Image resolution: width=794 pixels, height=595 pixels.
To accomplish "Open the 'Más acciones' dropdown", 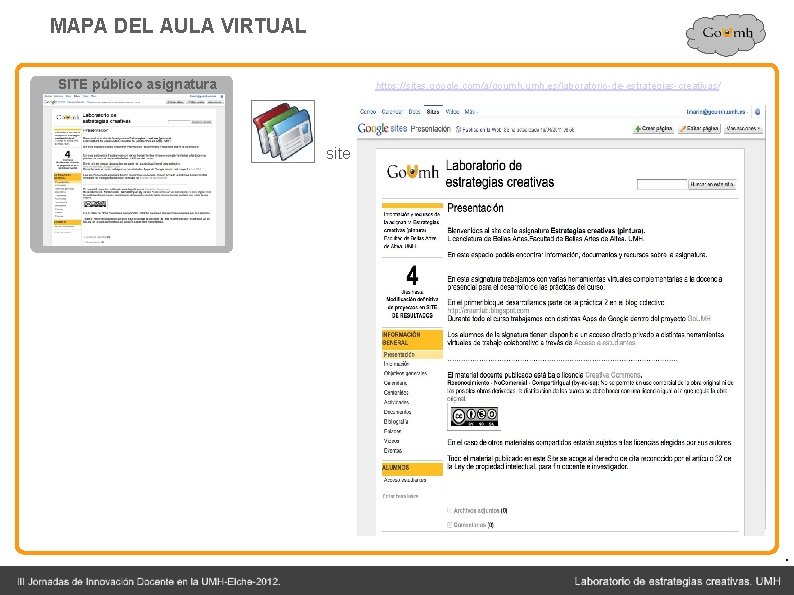I will pyautogui.click(x=743, y=129).
